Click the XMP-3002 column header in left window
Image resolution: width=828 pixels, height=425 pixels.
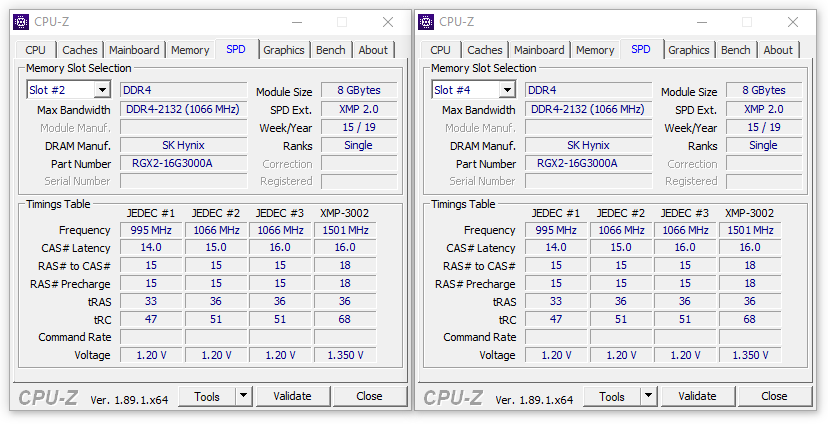344,213
